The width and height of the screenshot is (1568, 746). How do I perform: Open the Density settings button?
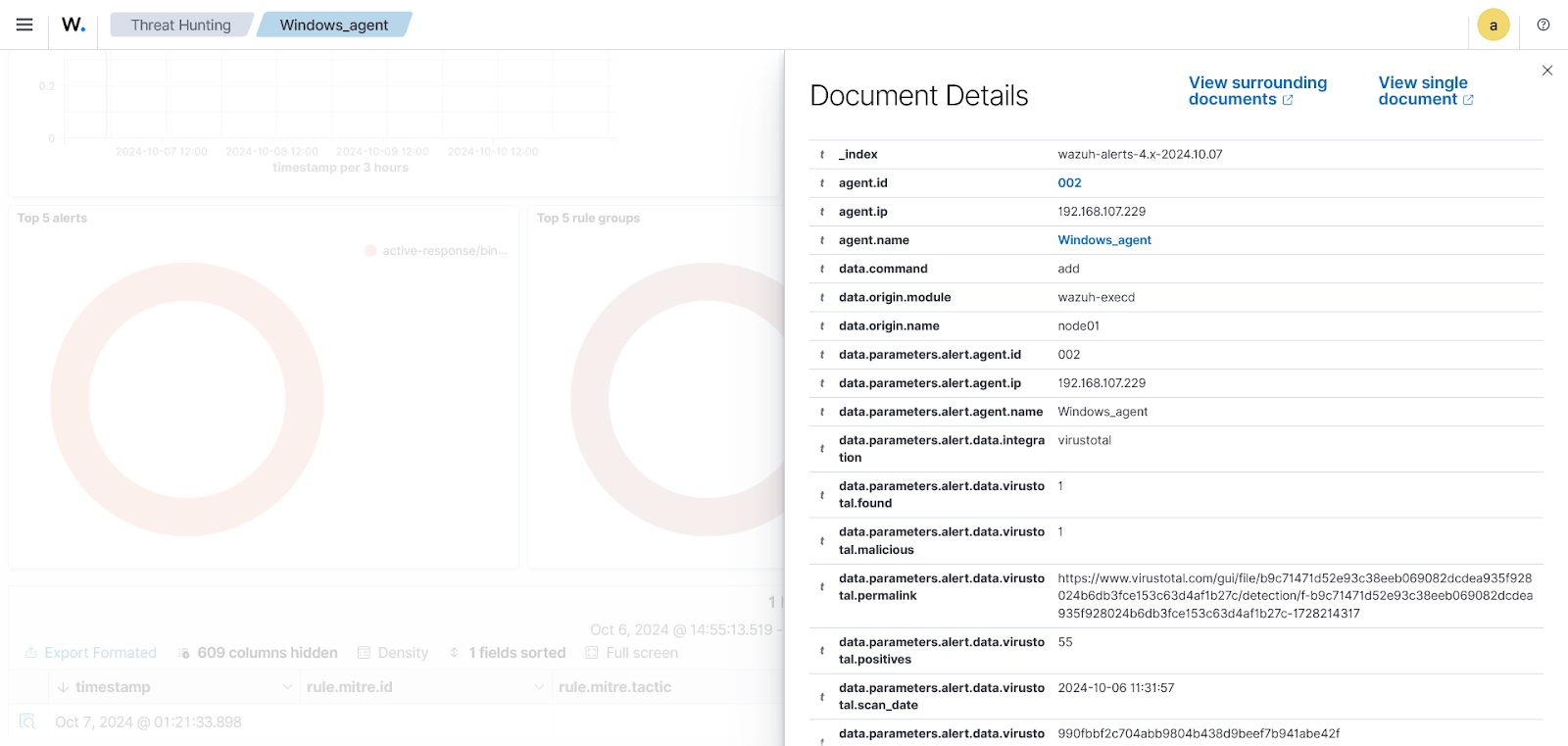[393, 653]
